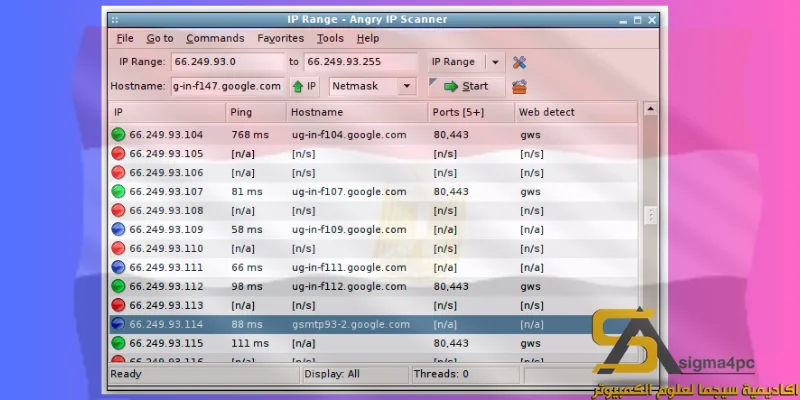
Task: Click the green arrow Start button
Action: pyautogui.click(x=466, y=86)
